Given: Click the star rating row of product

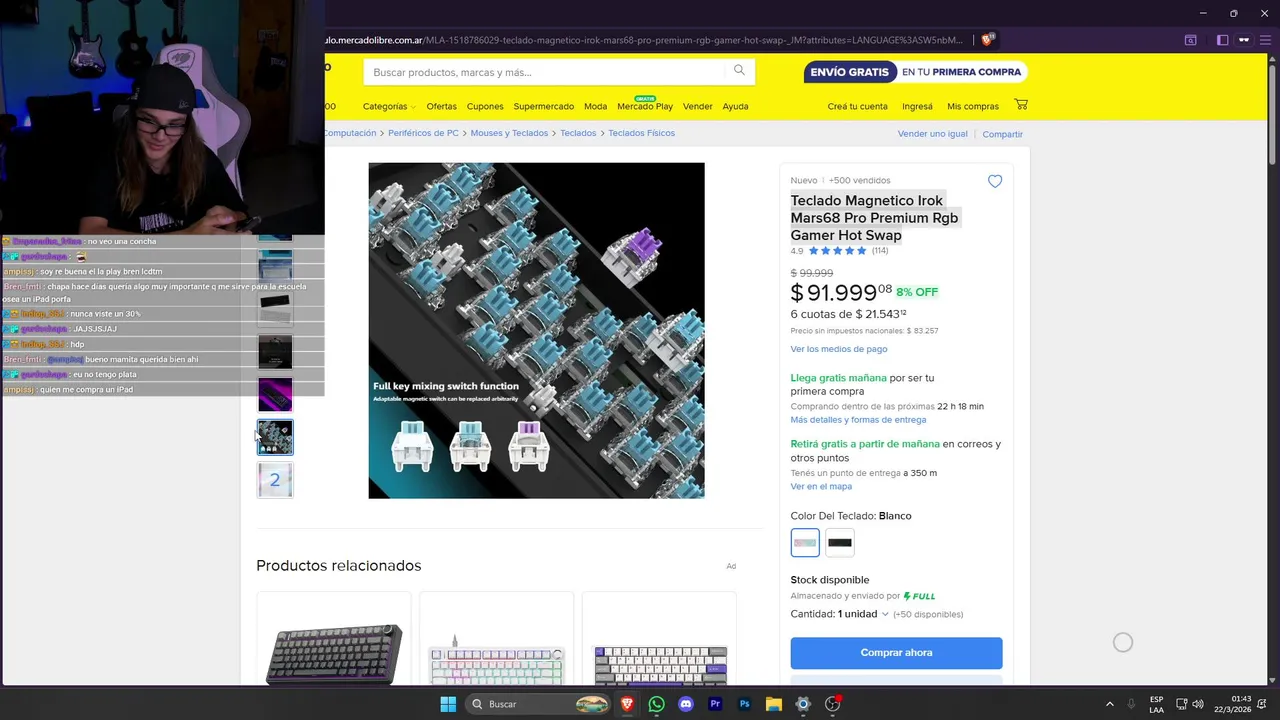Looking at the screenshot, I should pos(838,251).
